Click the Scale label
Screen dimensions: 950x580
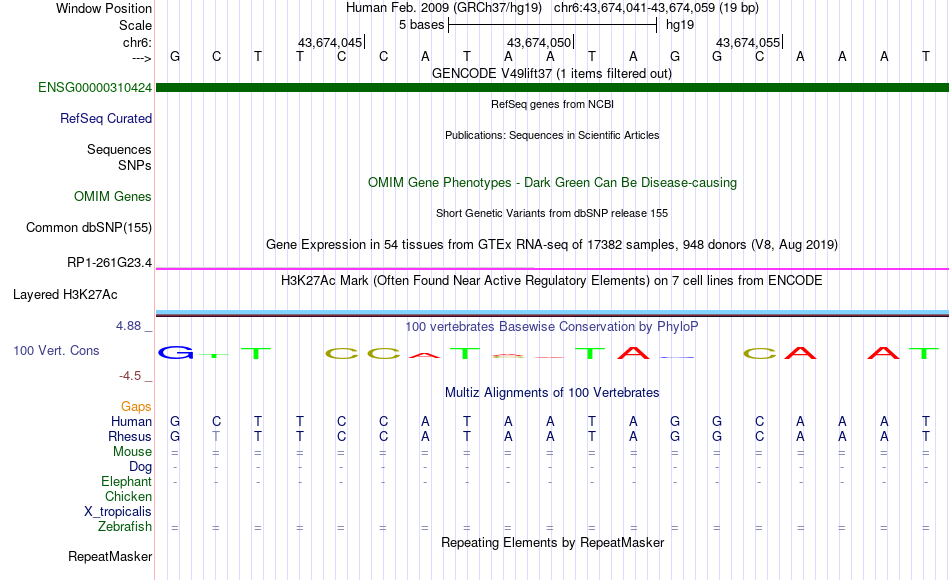point(135,25)
